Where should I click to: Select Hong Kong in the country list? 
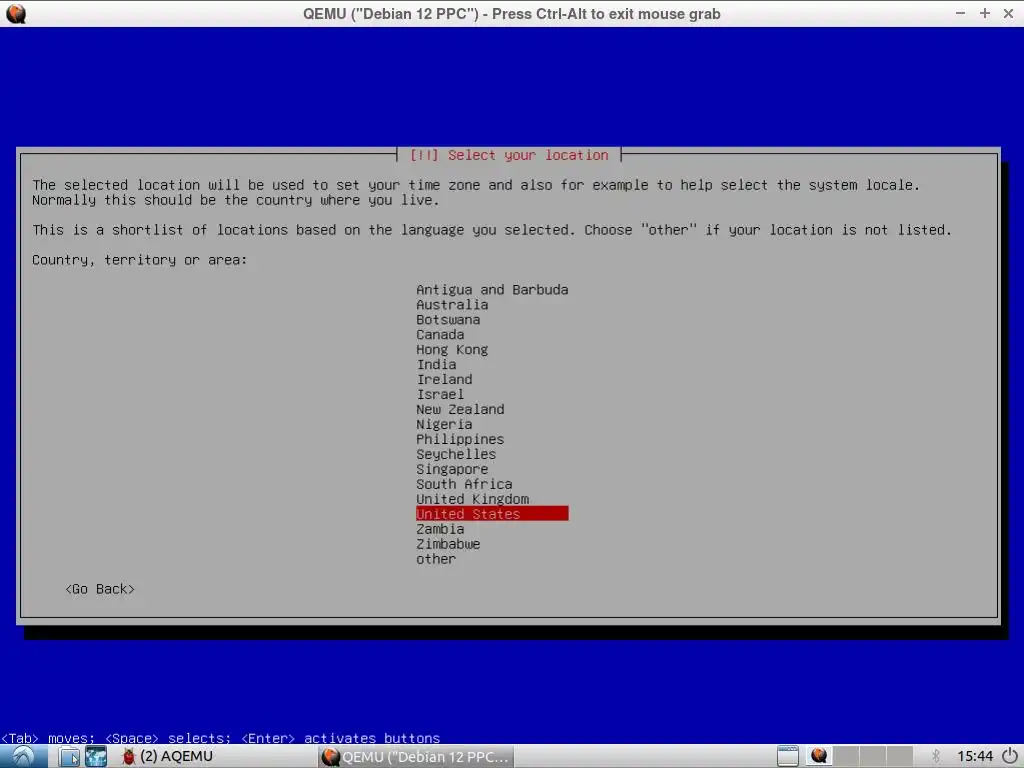[x=452, y=349]
